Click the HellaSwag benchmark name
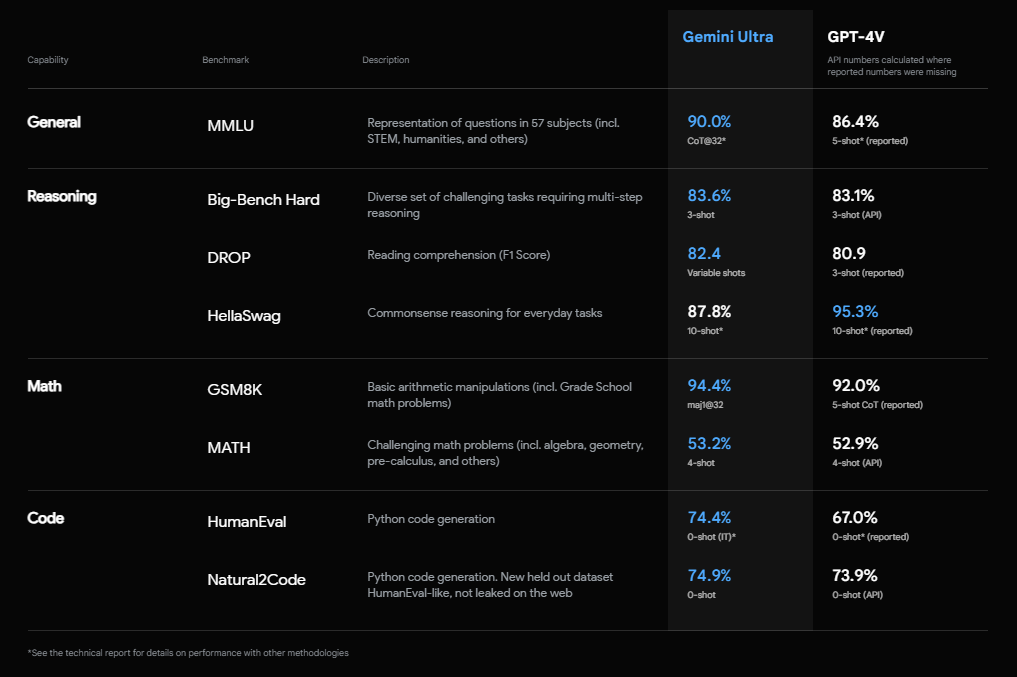1017x677 pixels. [244, 316]
